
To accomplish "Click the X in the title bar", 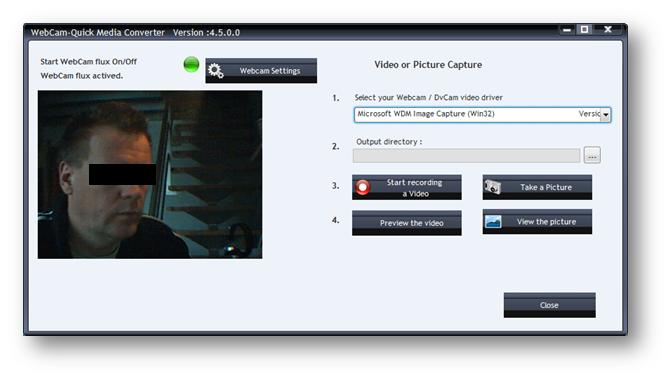I will 608,29.
